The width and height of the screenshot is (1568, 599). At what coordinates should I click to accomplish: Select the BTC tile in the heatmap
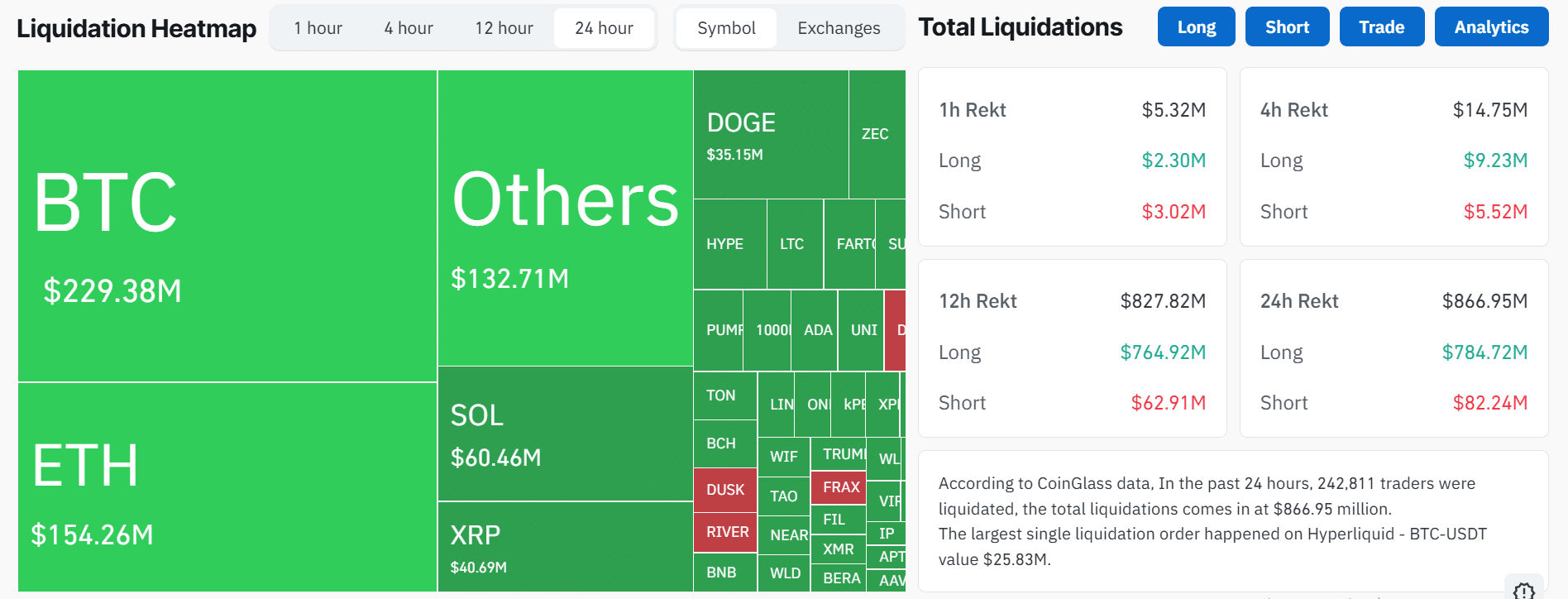(x=223, y=223)
